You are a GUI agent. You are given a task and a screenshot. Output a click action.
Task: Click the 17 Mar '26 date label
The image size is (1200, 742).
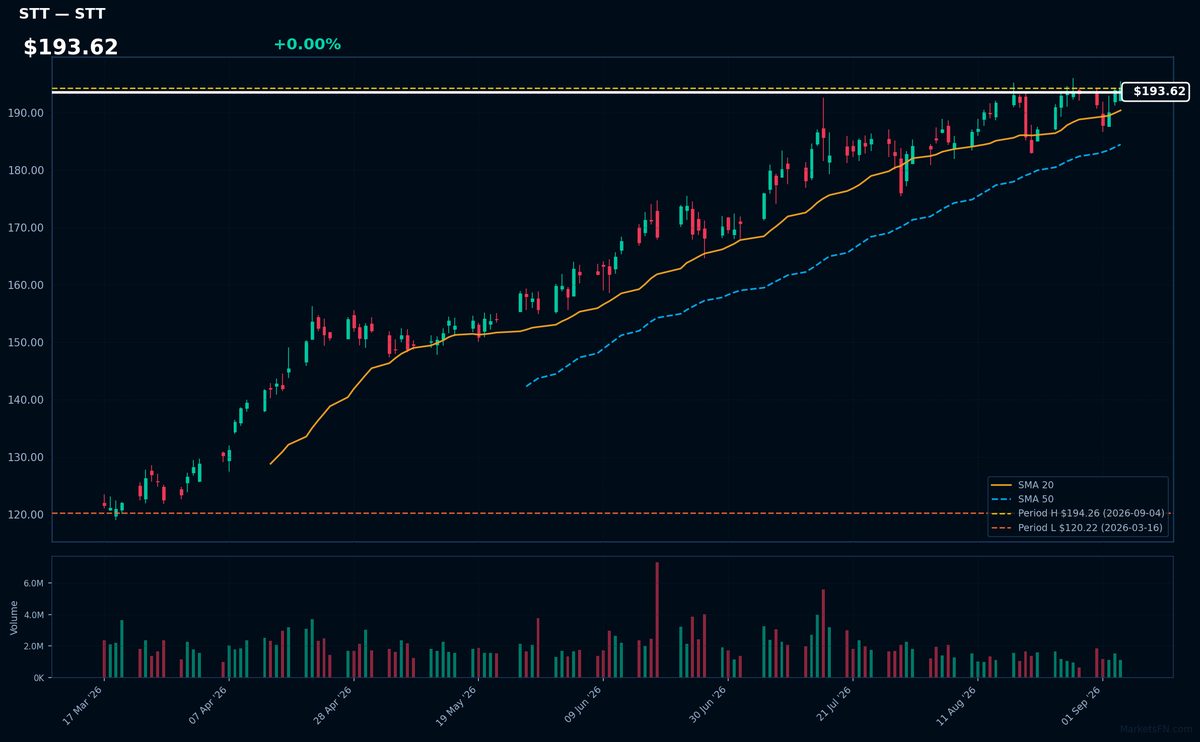coord(82,706)
